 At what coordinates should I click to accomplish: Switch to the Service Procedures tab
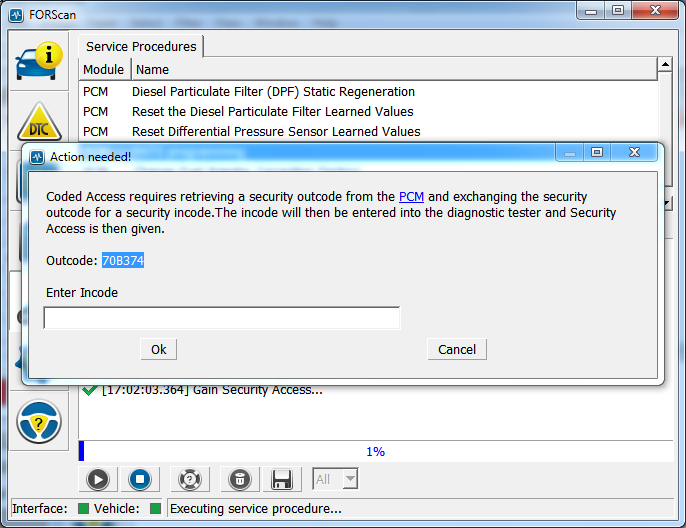(141, 46)
